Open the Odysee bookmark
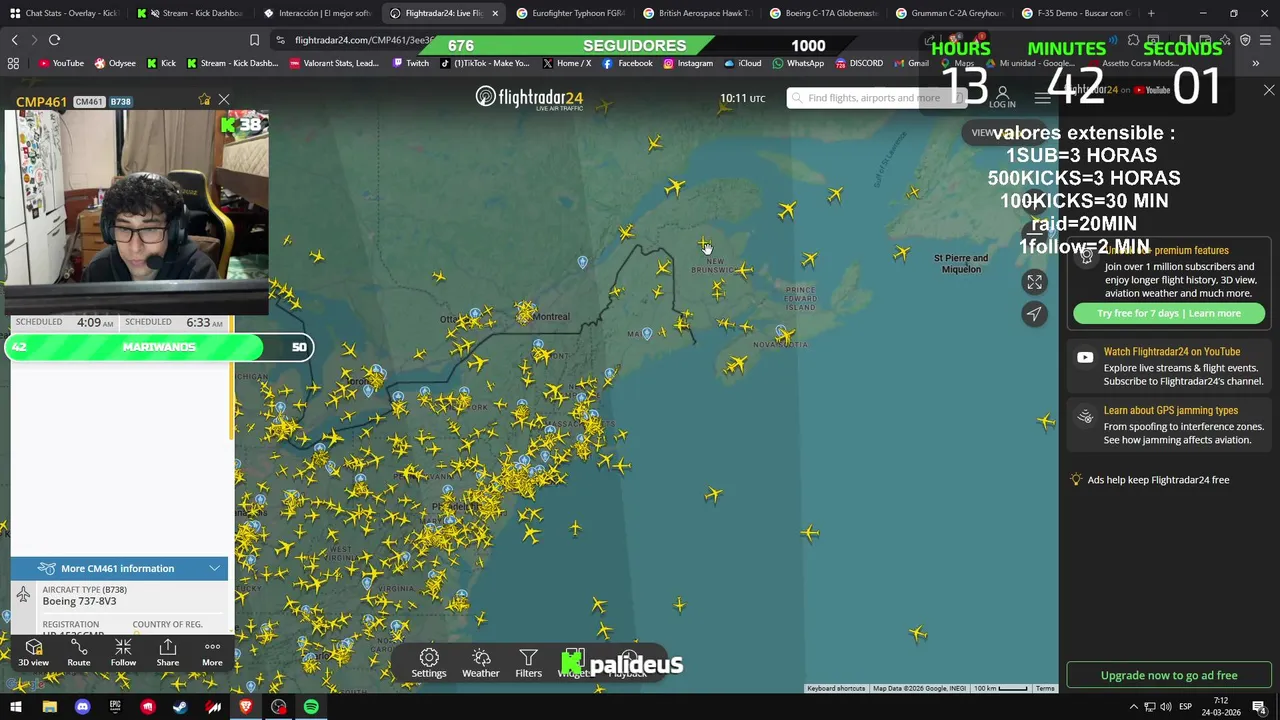The height and width of the screenshot is (720, 1280). tap(115, 63)
